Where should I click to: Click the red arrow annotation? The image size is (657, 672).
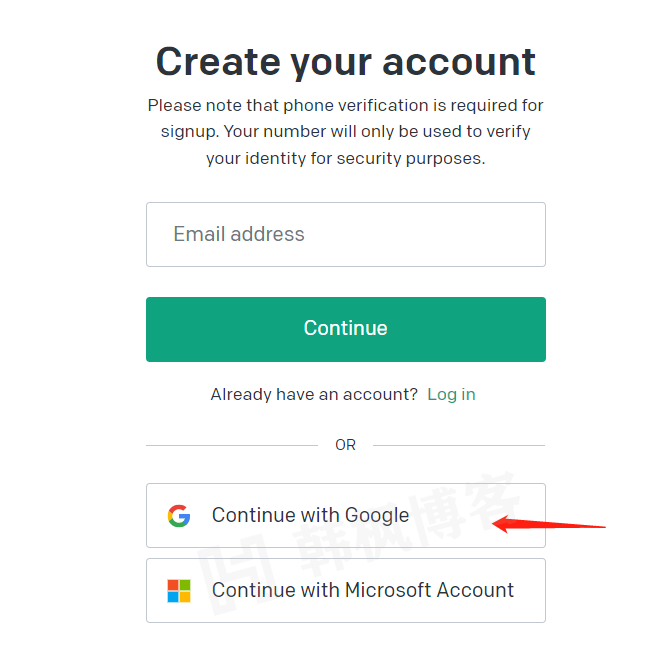pyautogui.click(x=550, y=522)
